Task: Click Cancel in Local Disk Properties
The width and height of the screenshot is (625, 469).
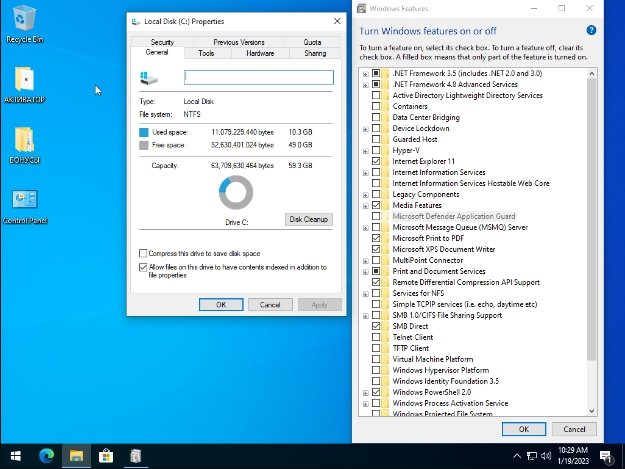Action: pos(270,305)
